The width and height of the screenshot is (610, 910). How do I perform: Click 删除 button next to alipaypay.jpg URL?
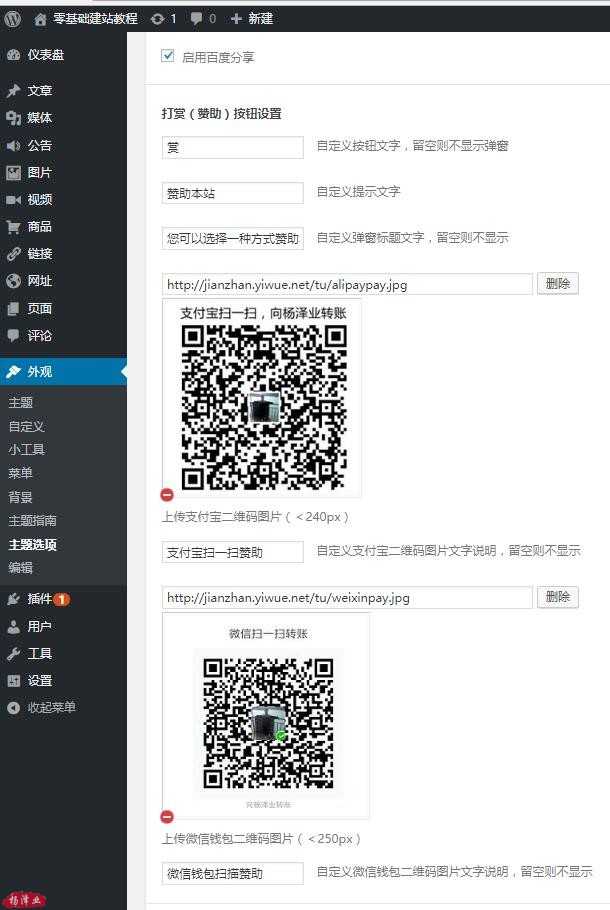pyautogui.click(x=558, y=284)
